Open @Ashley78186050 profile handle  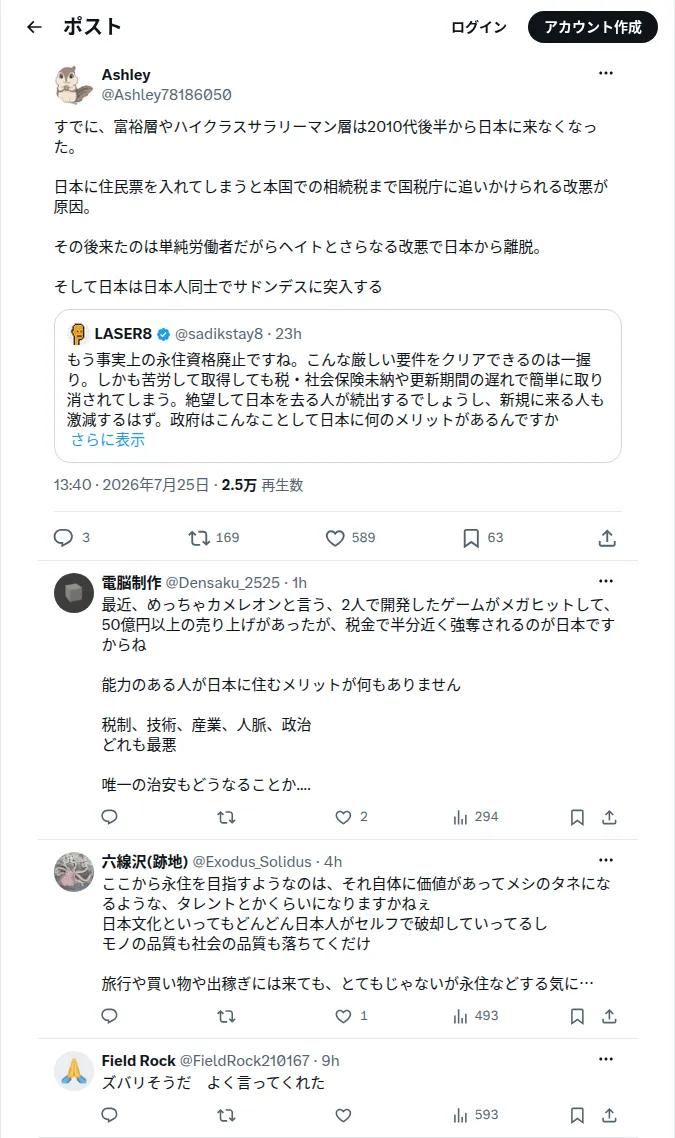[x=167, y=94]
